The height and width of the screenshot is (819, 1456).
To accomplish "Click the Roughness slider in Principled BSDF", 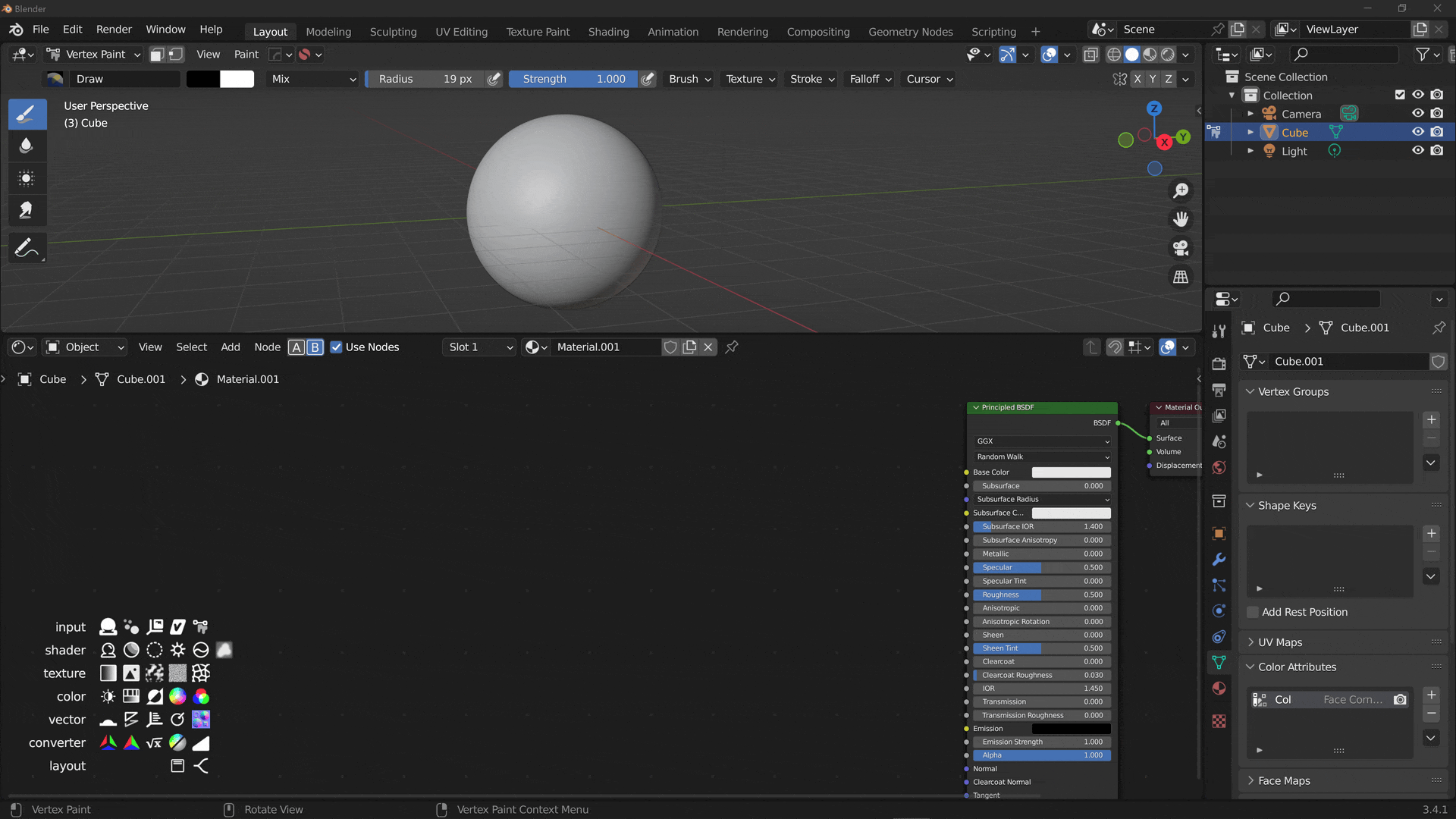I will [1043, 595].
